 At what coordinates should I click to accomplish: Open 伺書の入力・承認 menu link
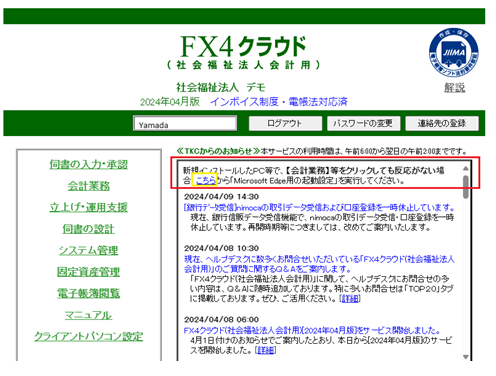(89, 164)
